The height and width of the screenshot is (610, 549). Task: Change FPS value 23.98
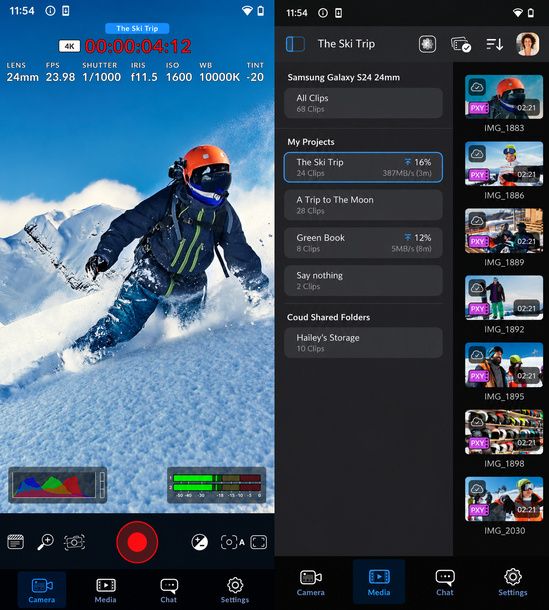pyautogui.click(x=60, y=77)
